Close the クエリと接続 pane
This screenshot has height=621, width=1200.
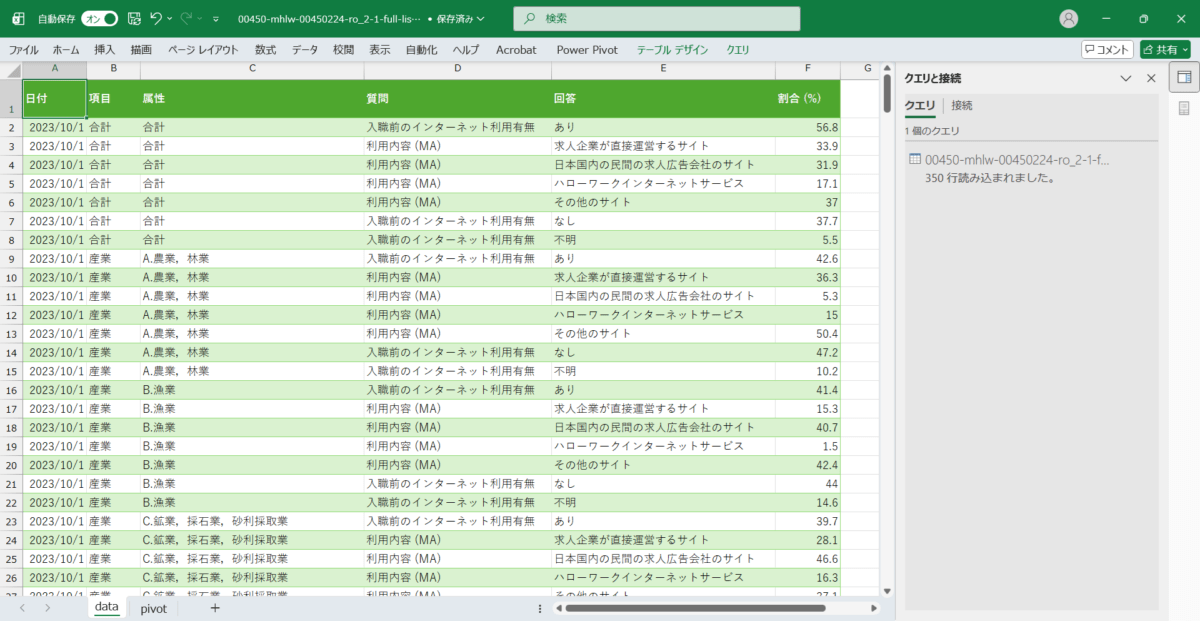(1151, 78)
